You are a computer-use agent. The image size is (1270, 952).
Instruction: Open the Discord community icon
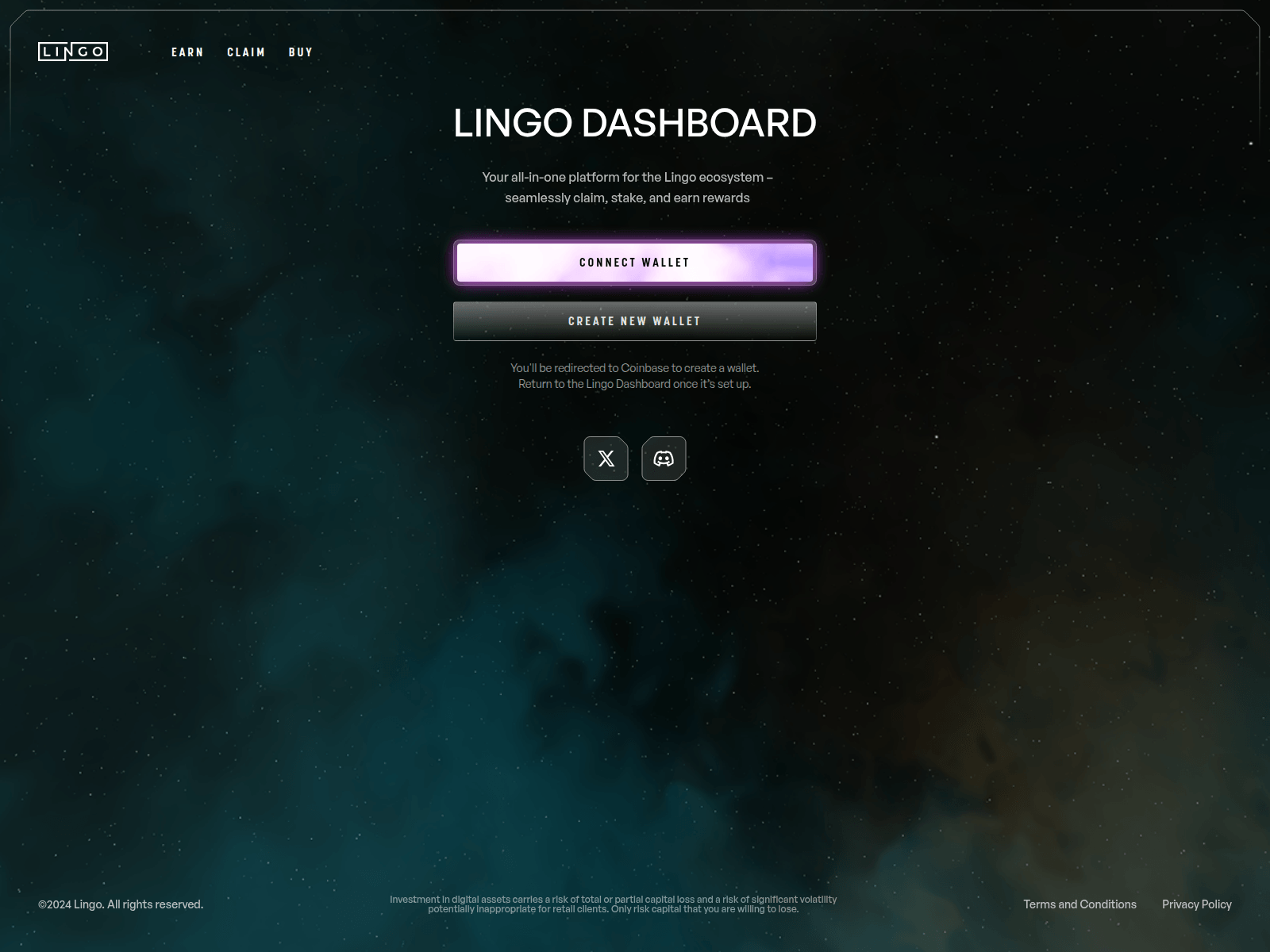point(664,459)
